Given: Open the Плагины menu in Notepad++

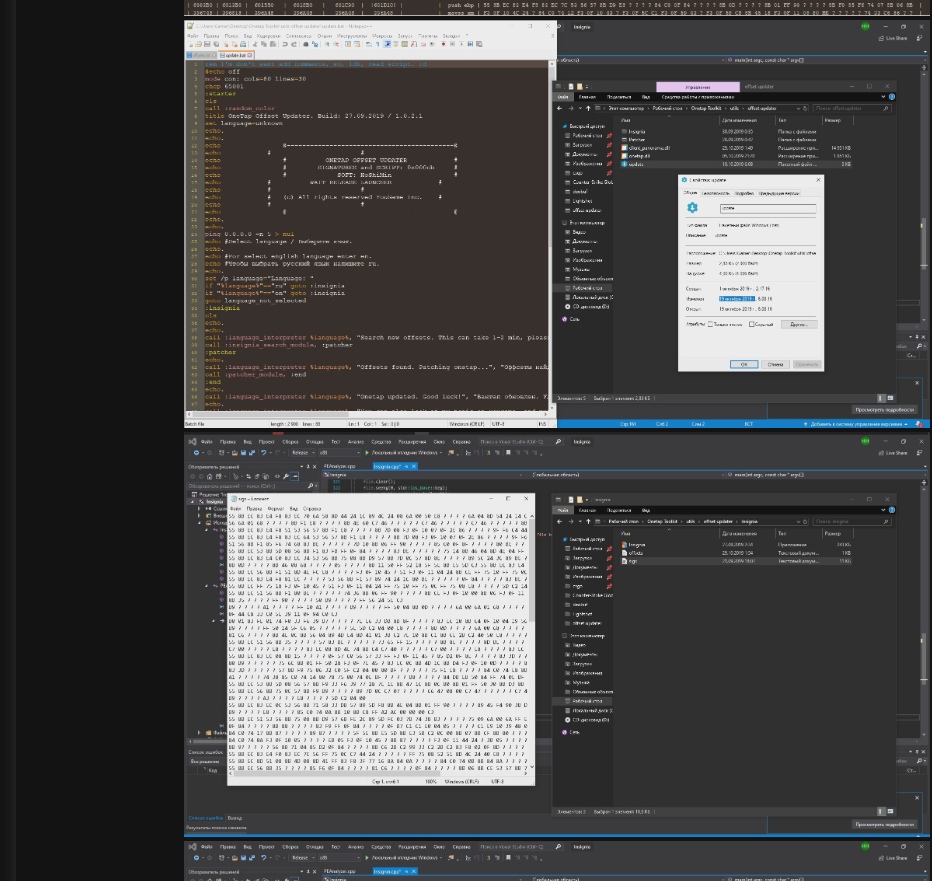Looking at the screenshot, I should point(427,36).
